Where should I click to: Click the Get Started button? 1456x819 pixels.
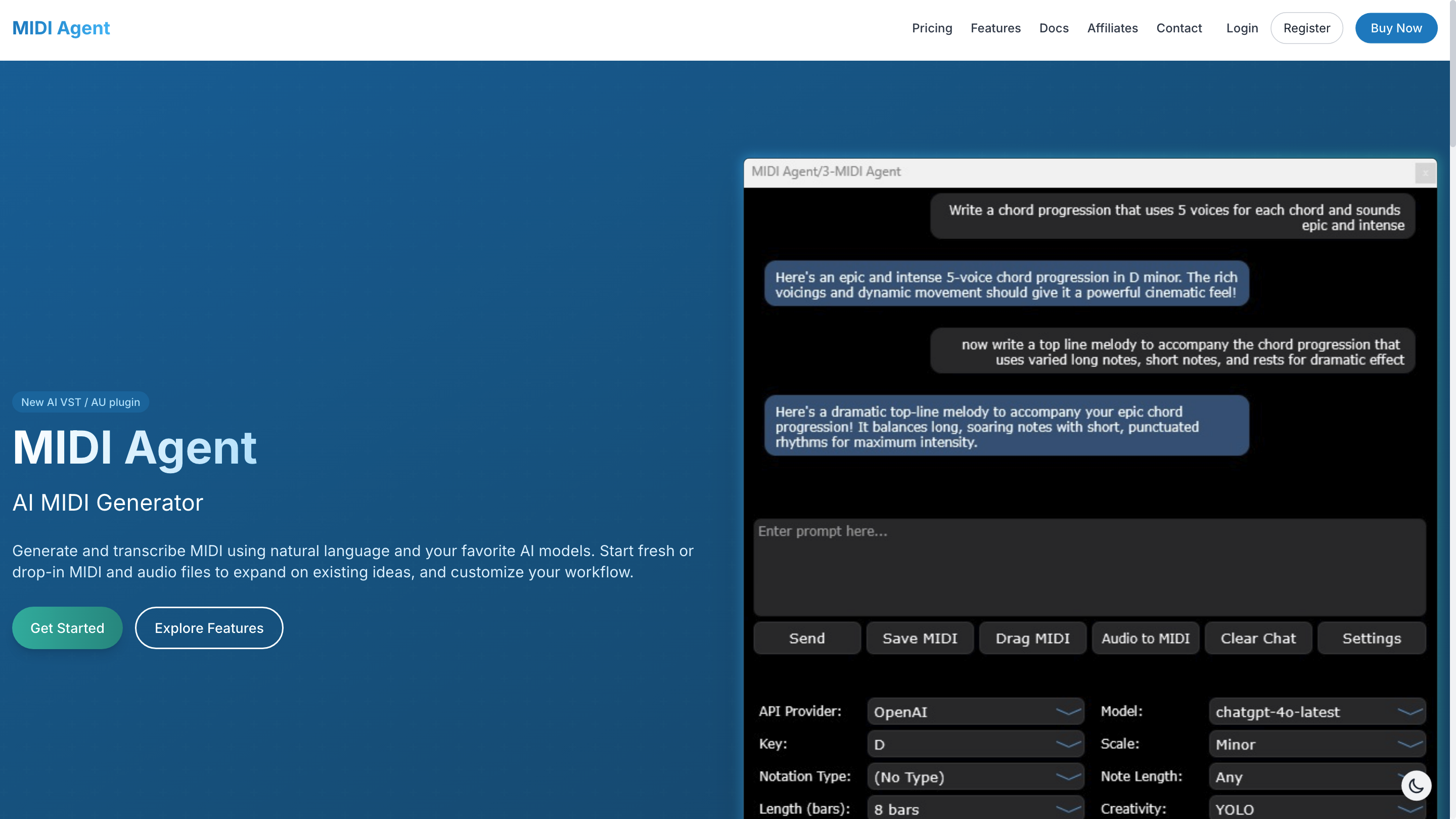coord(67,628)
